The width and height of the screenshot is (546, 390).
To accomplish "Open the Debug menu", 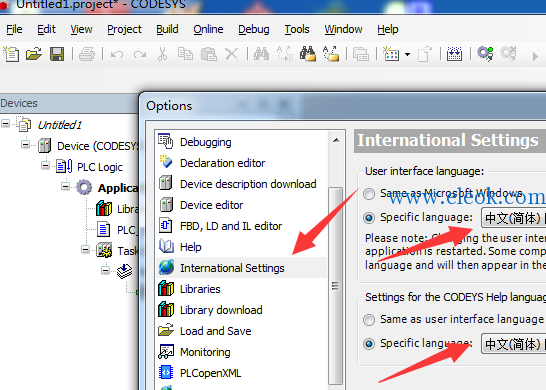I will pos(254,29).
